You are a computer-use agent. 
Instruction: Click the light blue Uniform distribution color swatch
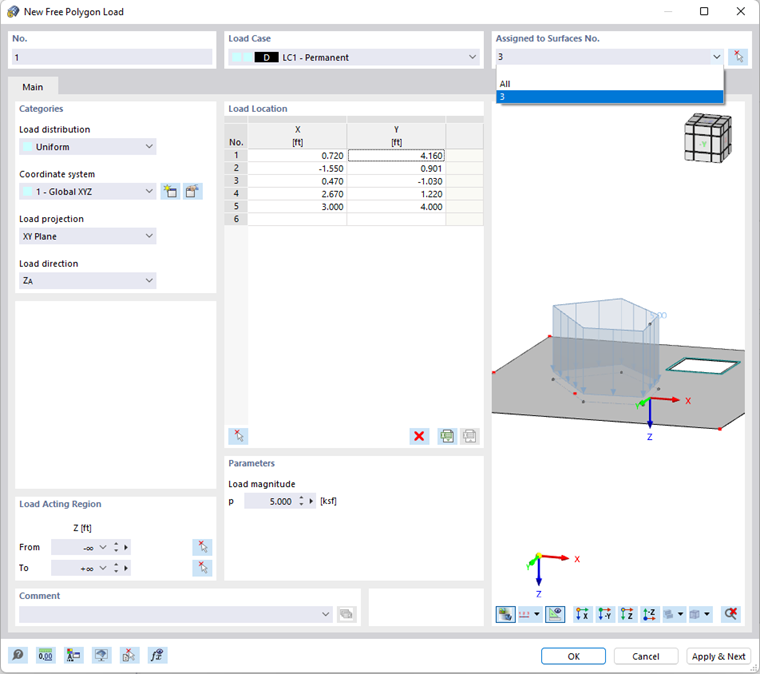coord(28,147)
